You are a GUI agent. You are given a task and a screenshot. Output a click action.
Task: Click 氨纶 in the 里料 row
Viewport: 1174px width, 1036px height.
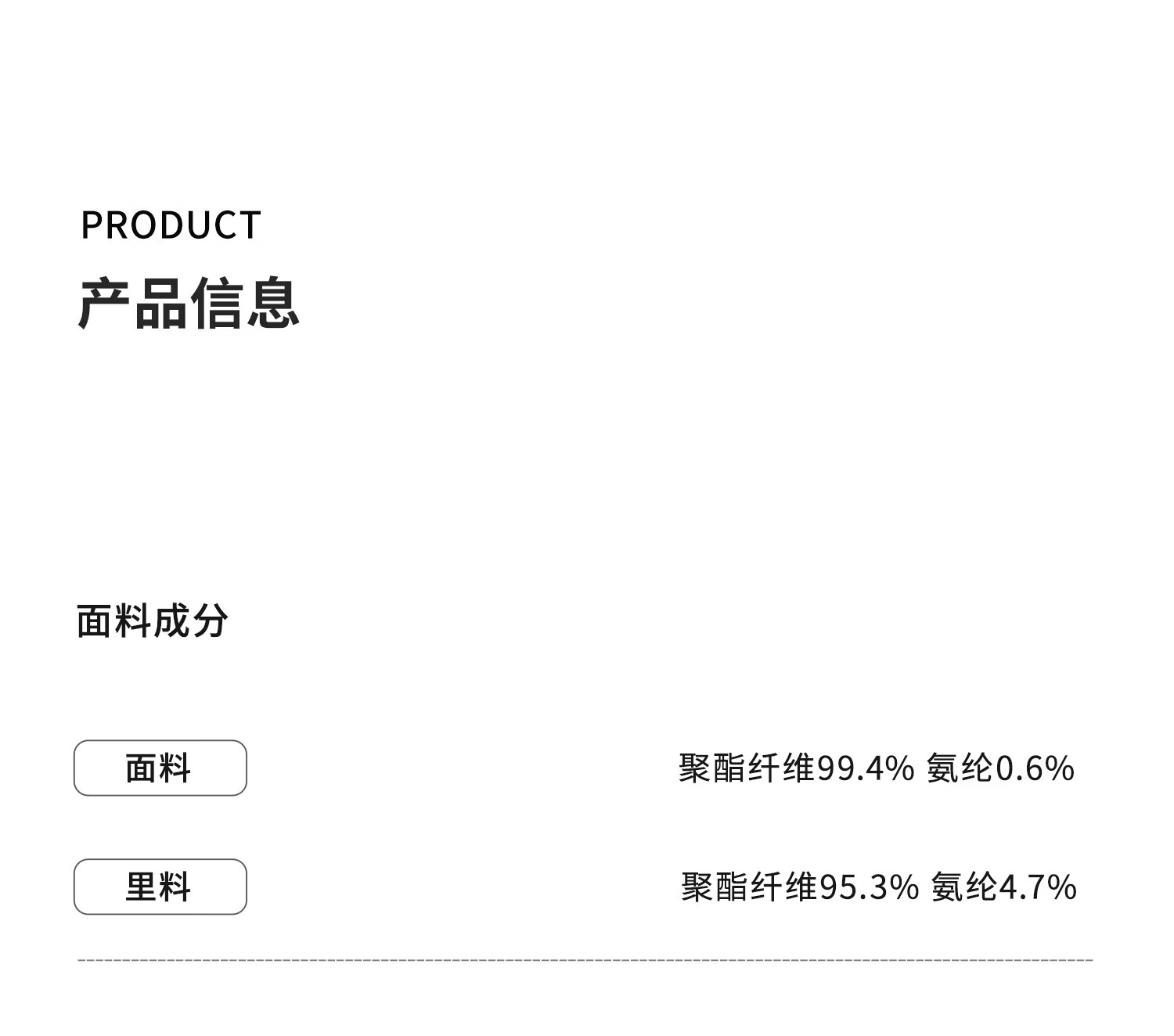(963, 887)
